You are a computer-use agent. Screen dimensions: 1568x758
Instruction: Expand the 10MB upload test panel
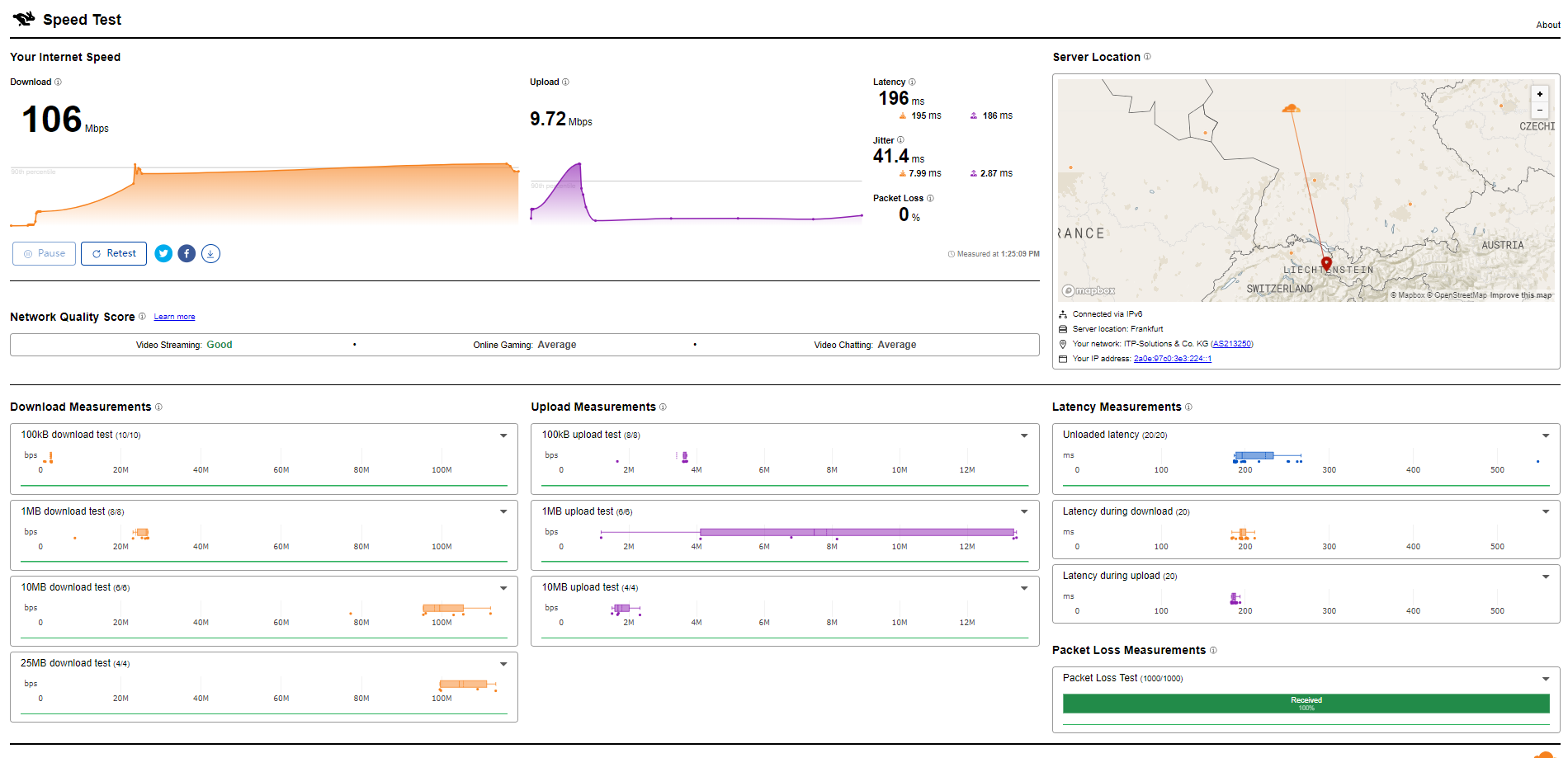1024,588
